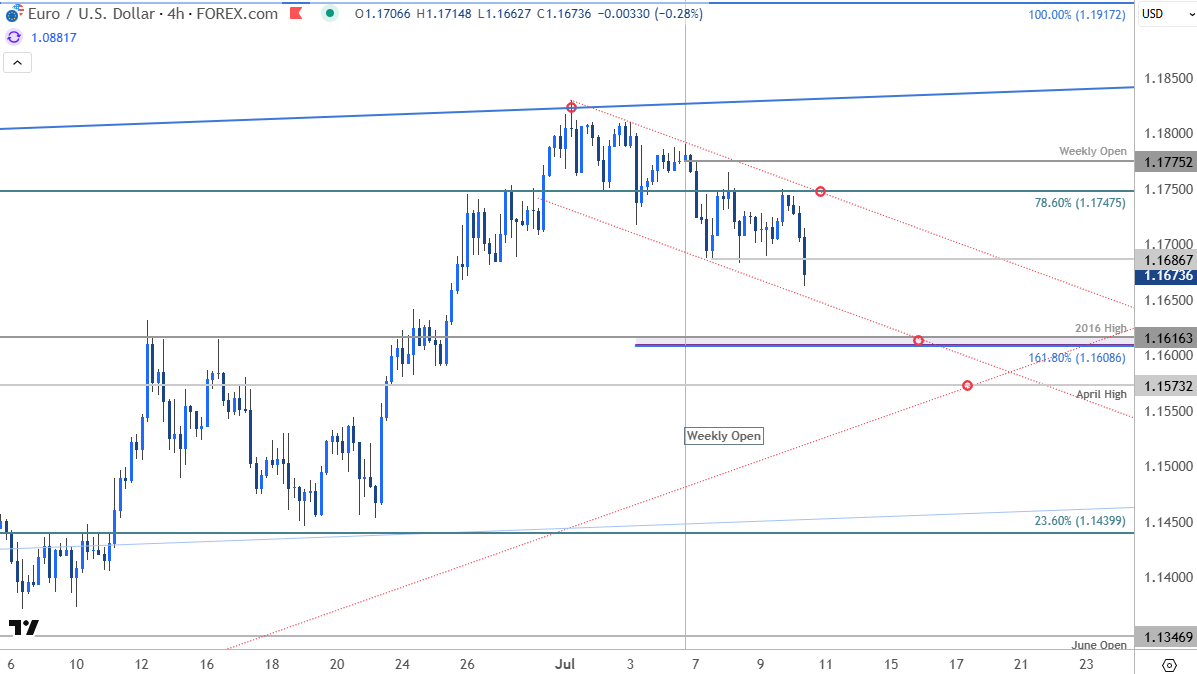
Task: Click the 161.80% Fibonacci level label
Action: coord(1077,357)
